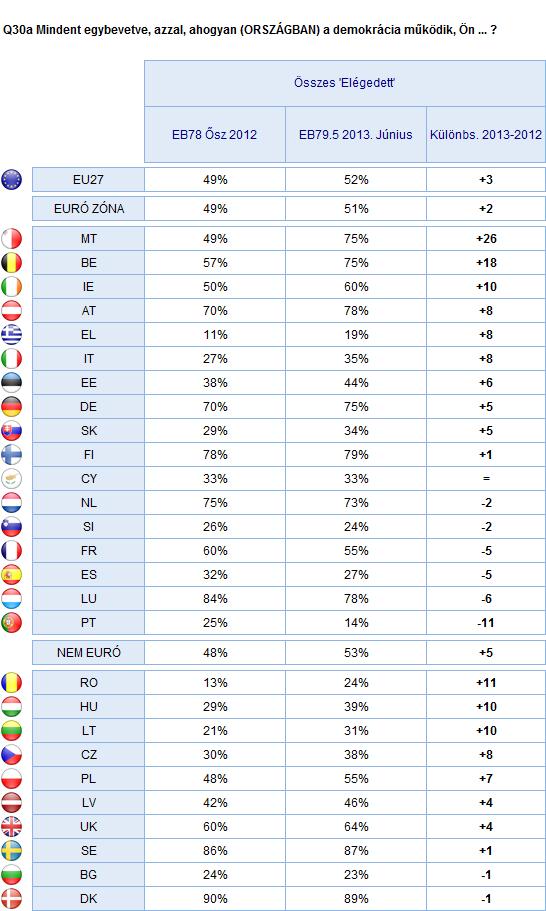Click the Greece flag icon
546x911 pixels.
(12, 335)
